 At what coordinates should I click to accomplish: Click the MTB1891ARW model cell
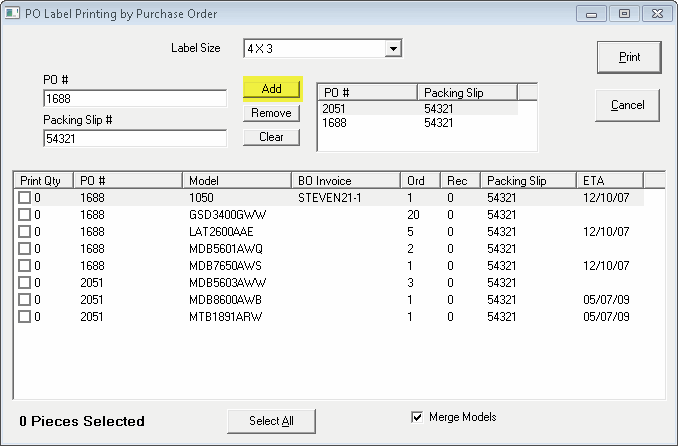click(x=225, y=317)
